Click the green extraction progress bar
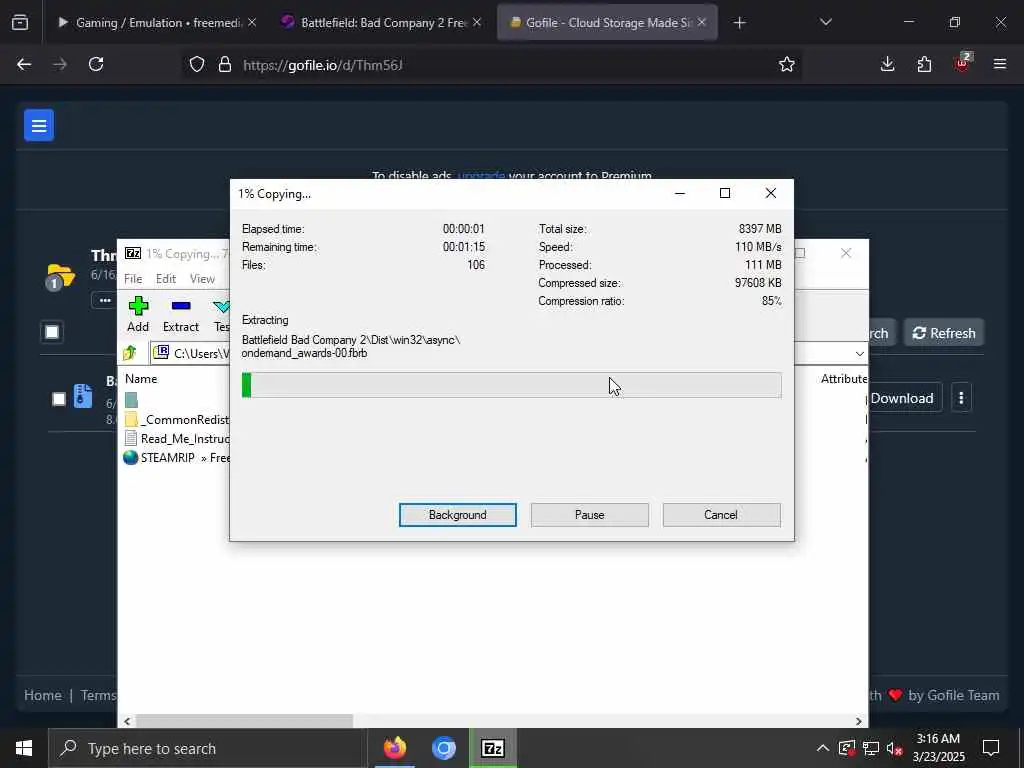 pyautogui.click(x=511, y=385)
